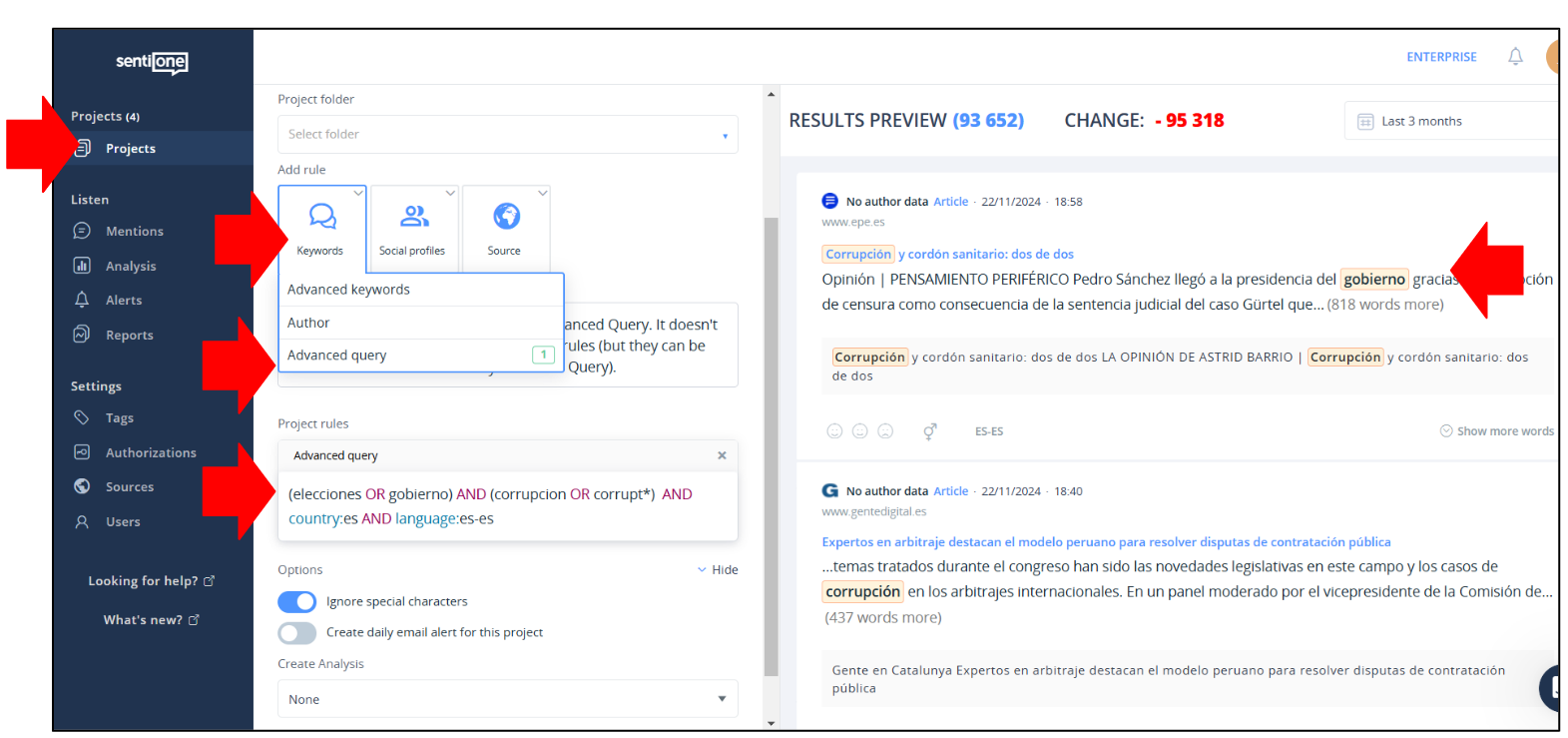Open Corrupción y cordón sanitario article title

[947, 255]
